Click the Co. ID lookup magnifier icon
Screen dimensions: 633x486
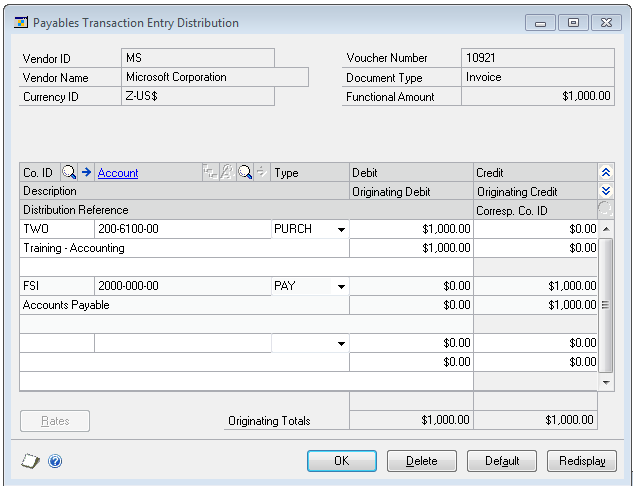[68, 173]
